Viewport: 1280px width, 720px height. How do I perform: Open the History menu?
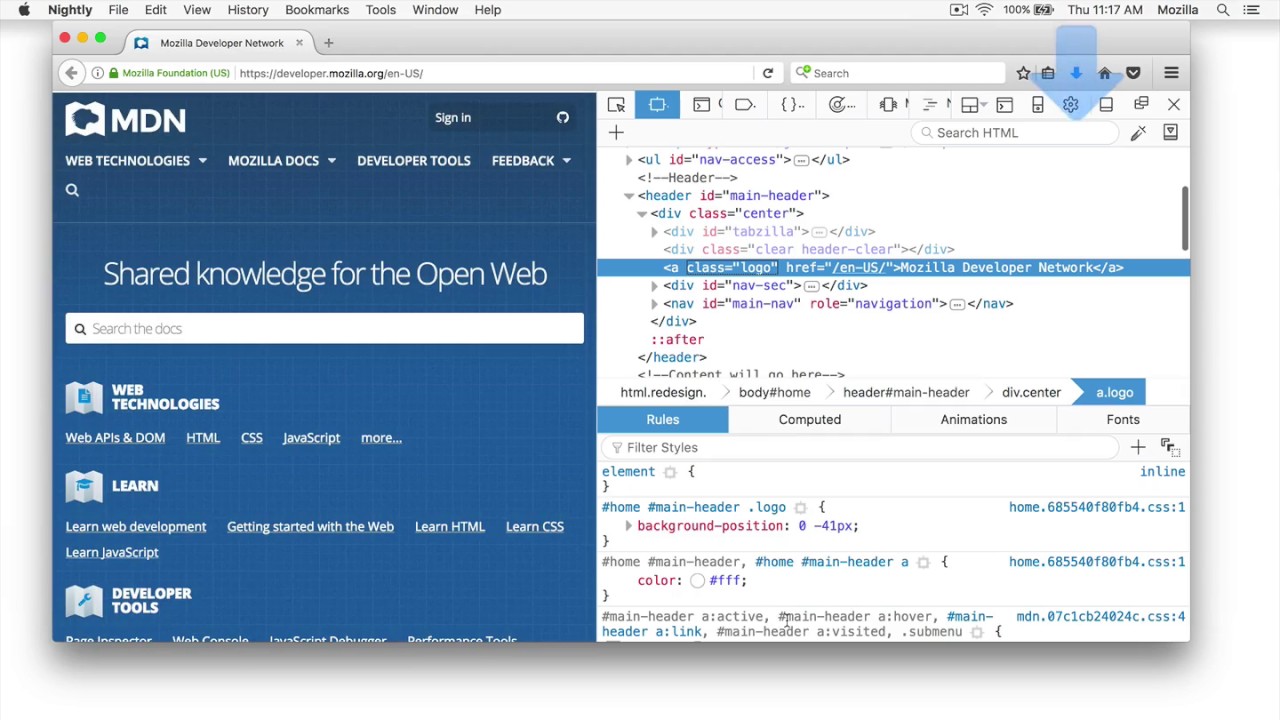[x=248, y=10]
